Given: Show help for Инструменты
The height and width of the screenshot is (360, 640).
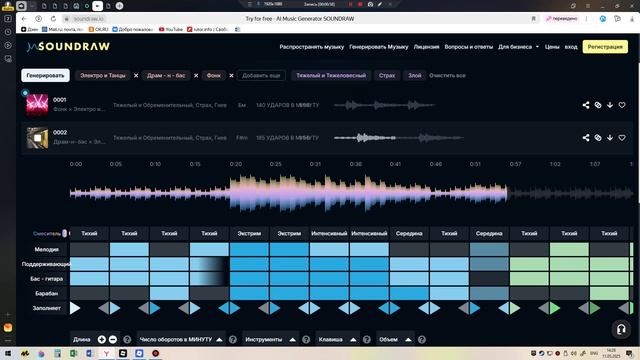Looking at the screenshot, I should (306, 339).
